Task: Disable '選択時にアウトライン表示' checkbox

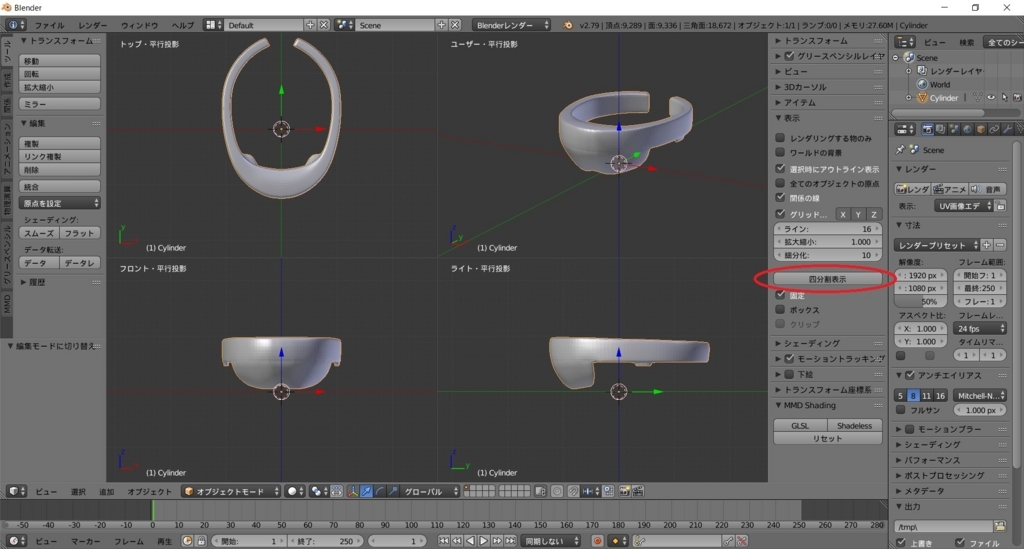Action: (780, 168)
